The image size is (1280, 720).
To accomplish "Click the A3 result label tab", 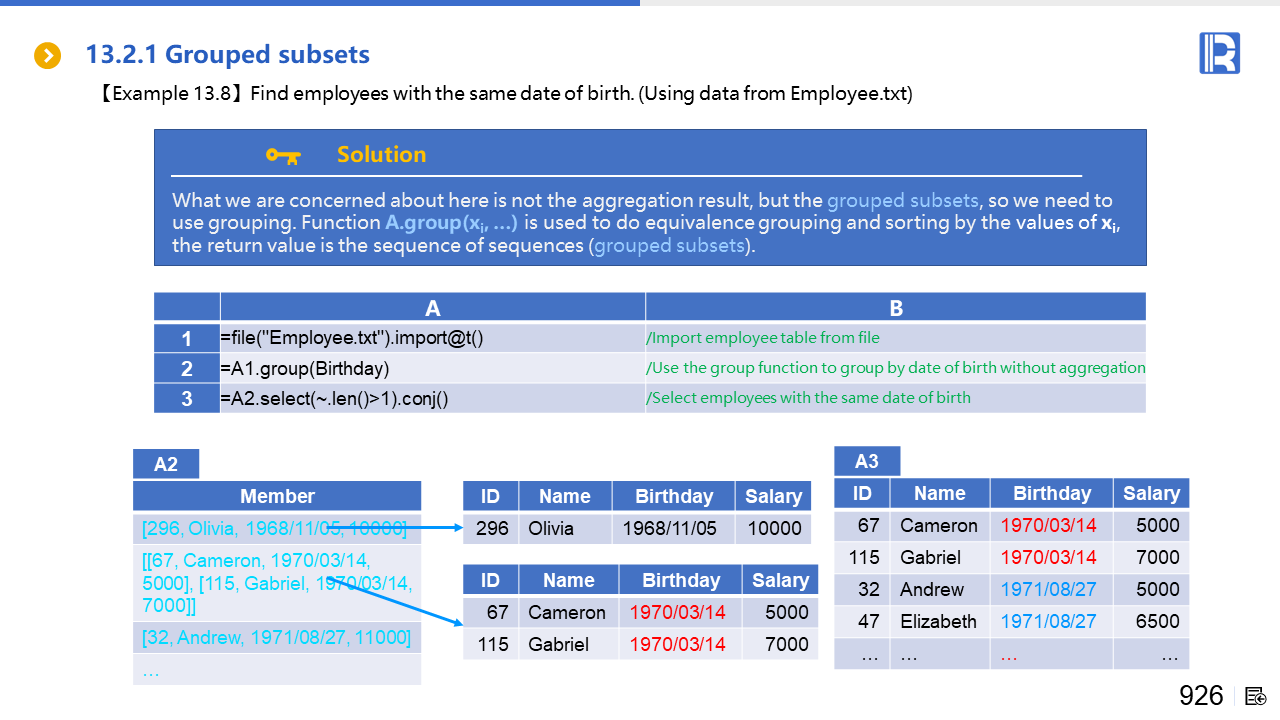I will pyautogui.click(x=867, y=461).
